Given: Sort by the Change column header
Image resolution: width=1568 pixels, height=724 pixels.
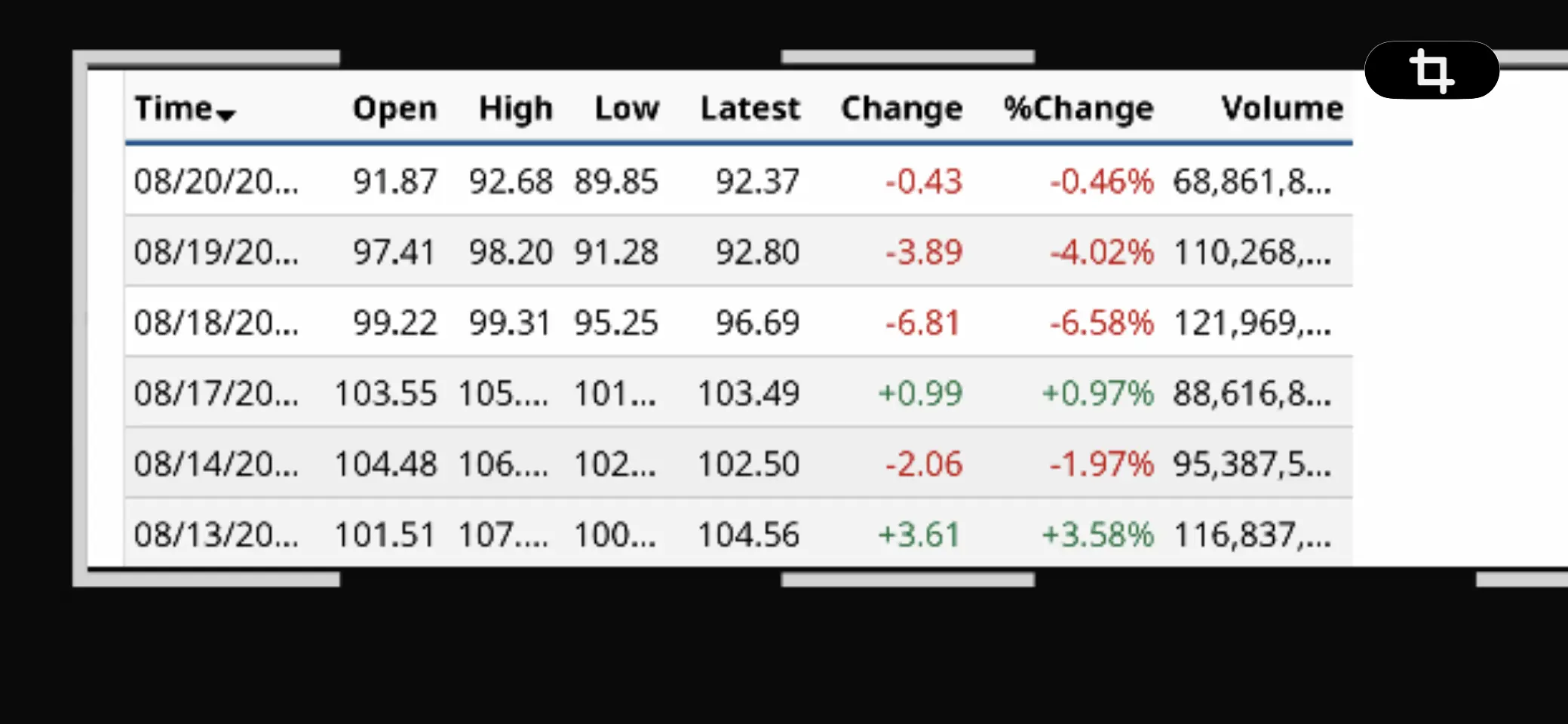Looking at the screenshot, I should 902,109.
